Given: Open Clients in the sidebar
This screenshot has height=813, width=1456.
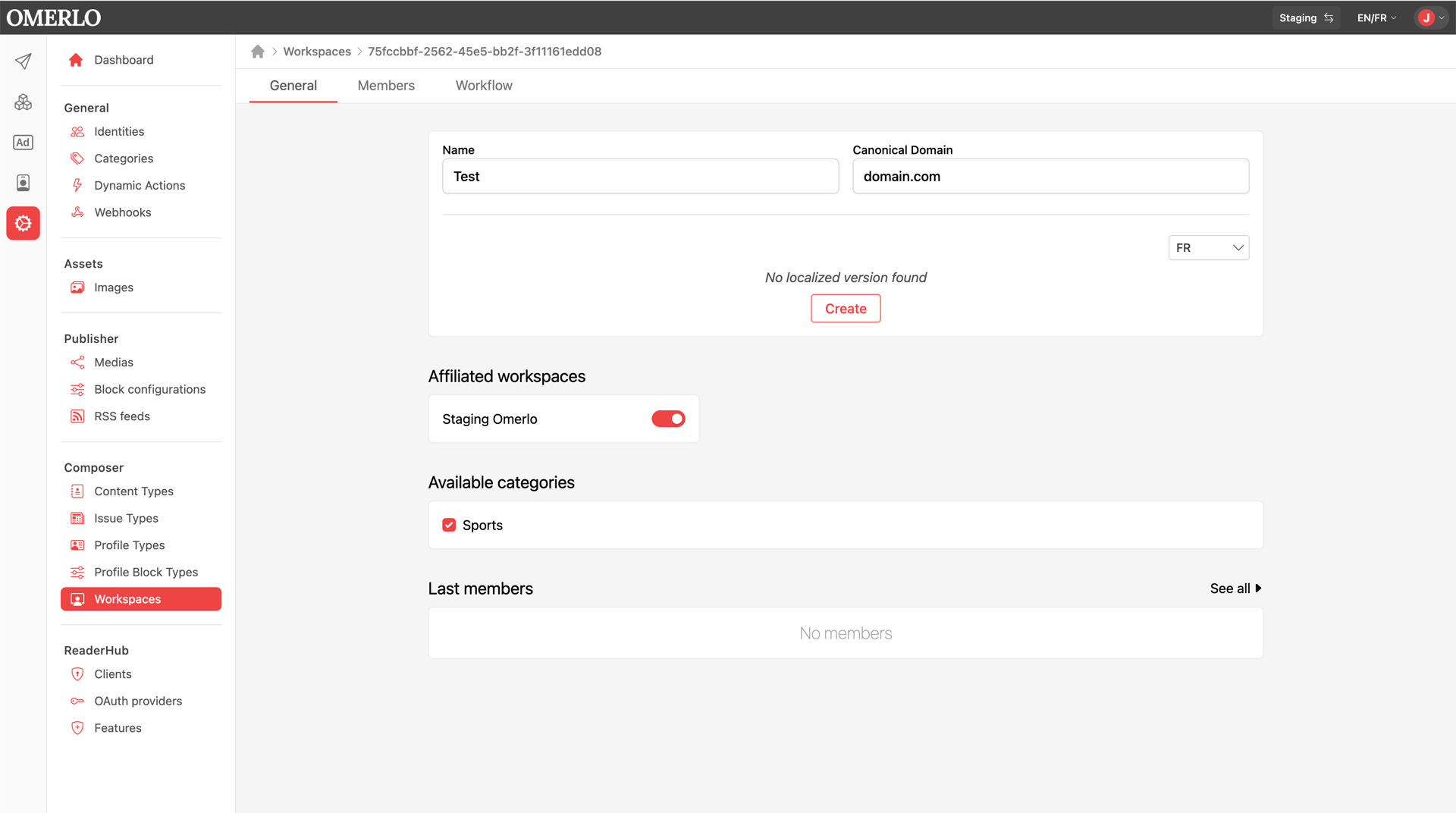Looking at the screenshot, I should 141,674.
